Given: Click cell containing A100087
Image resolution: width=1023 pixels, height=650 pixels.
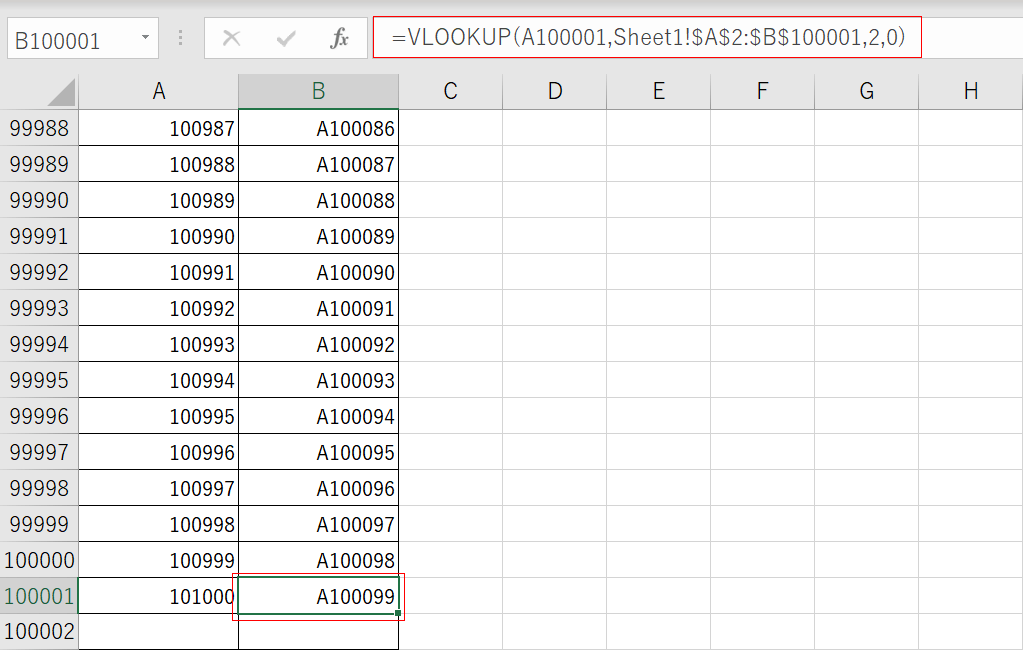Looking at the screenshot, I should point(318,164).
